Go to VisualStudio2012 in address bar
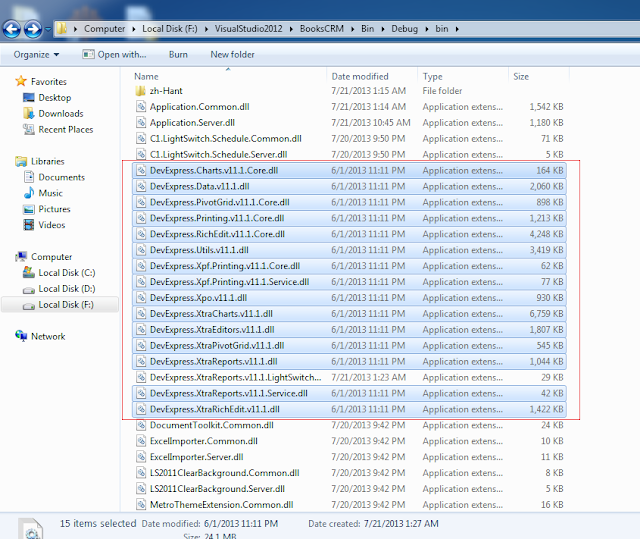 [x=249, y=29]
